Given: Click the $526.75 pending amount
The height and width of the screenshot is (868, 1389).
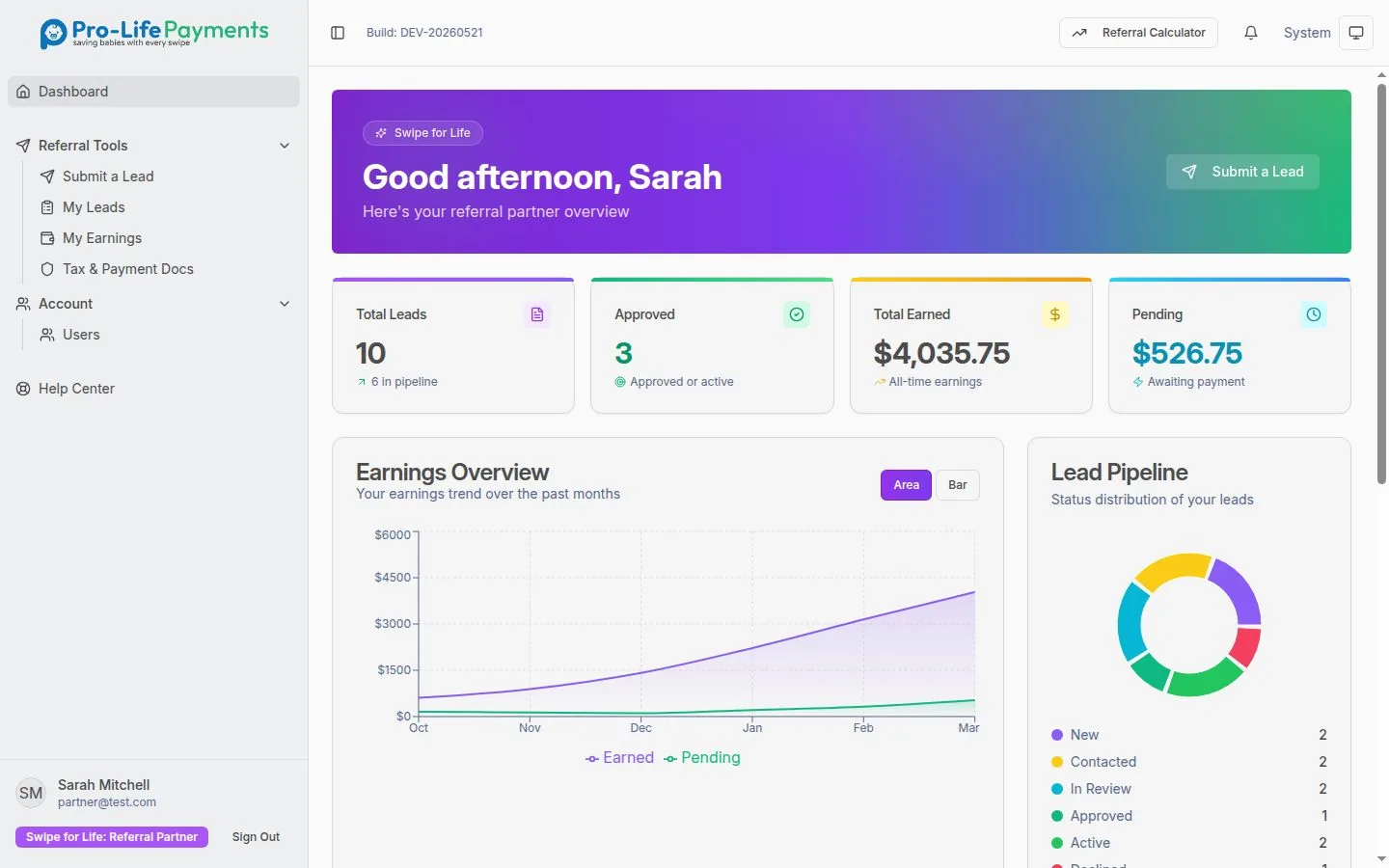Looking at the screenshot, I should (x=1187, y=353).
